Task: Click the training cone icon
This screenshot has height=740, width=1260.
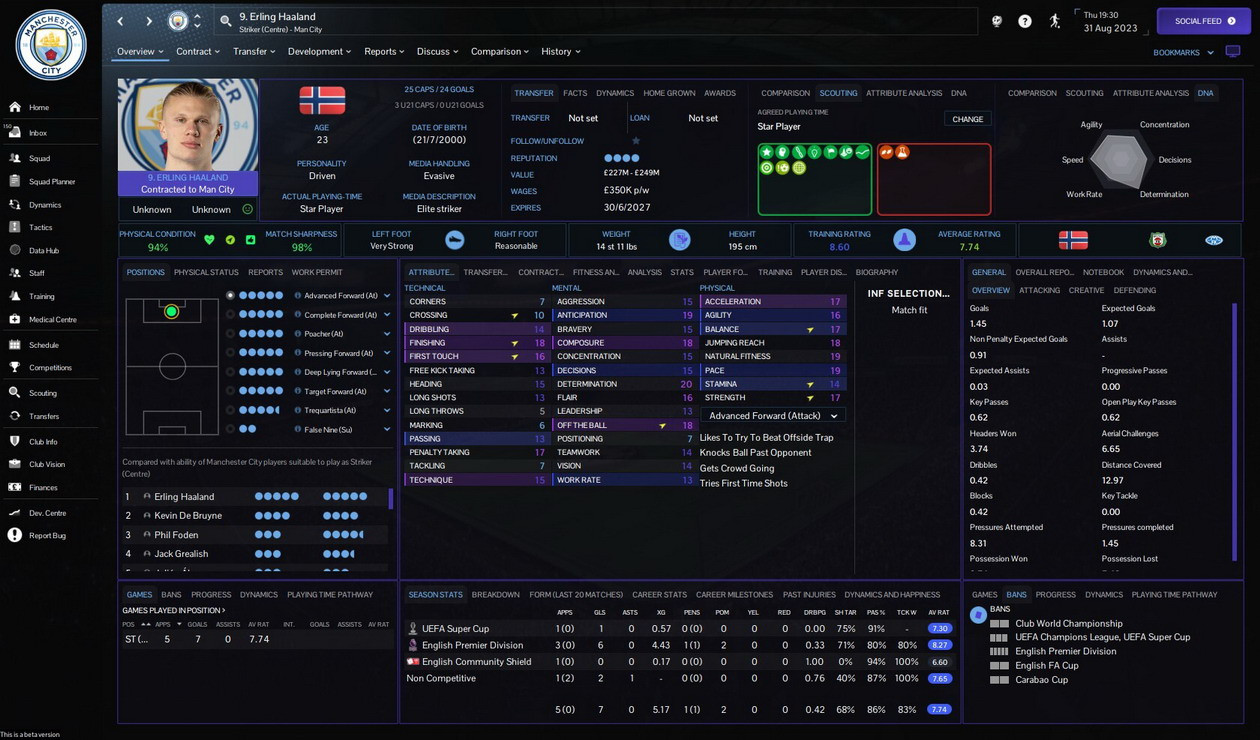Action: (x=904, y=240)
